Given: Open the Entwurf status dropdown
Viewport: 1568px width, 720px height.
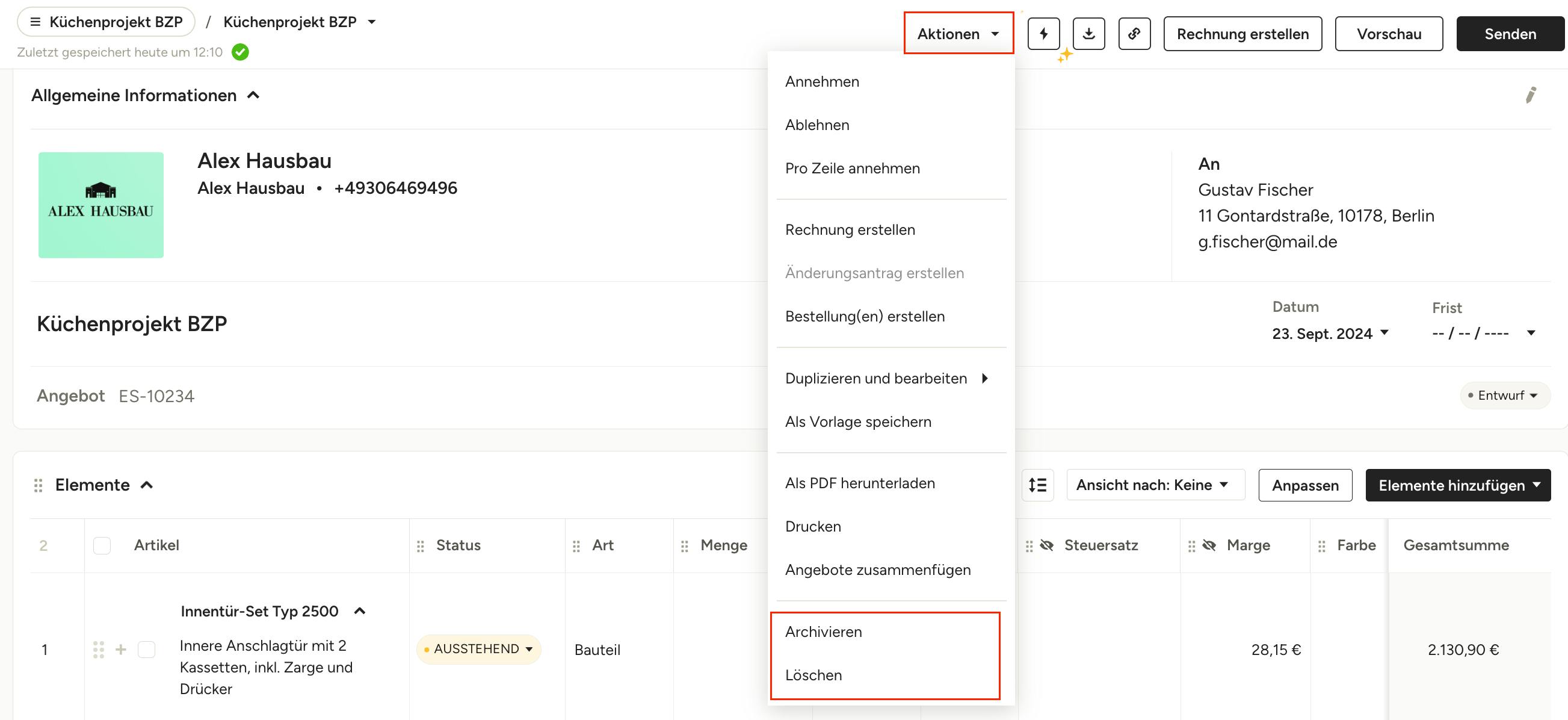Looking at the screenshot, I should coord(1504,396).
